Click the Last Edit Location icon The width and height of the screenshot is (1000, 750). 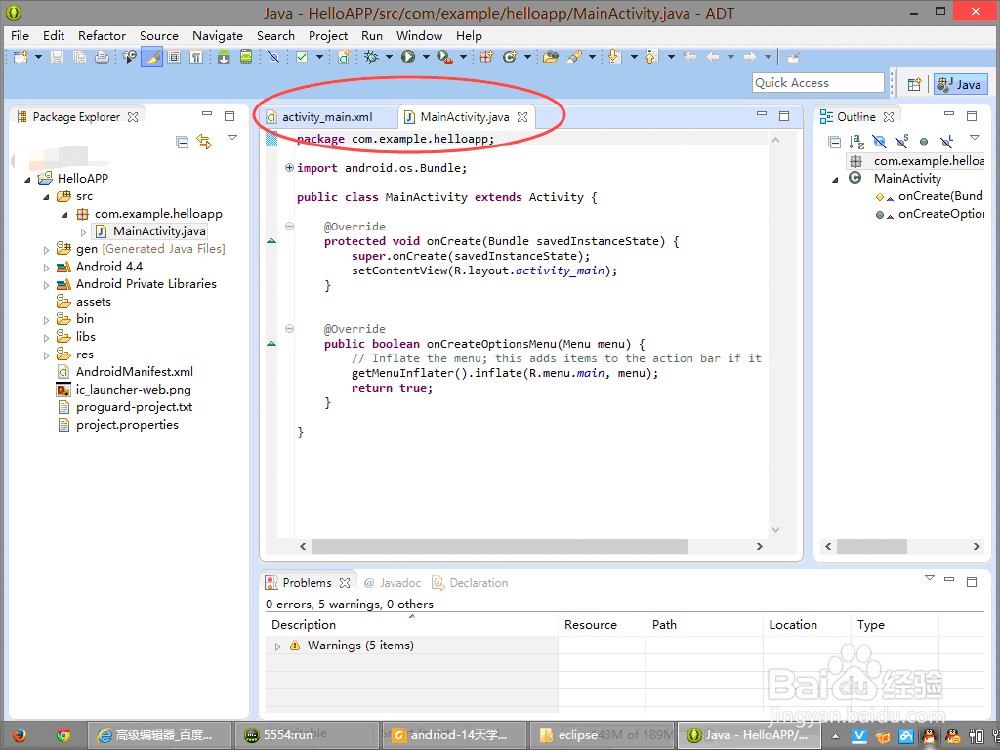pyautogui.click(x=689, y=57)
